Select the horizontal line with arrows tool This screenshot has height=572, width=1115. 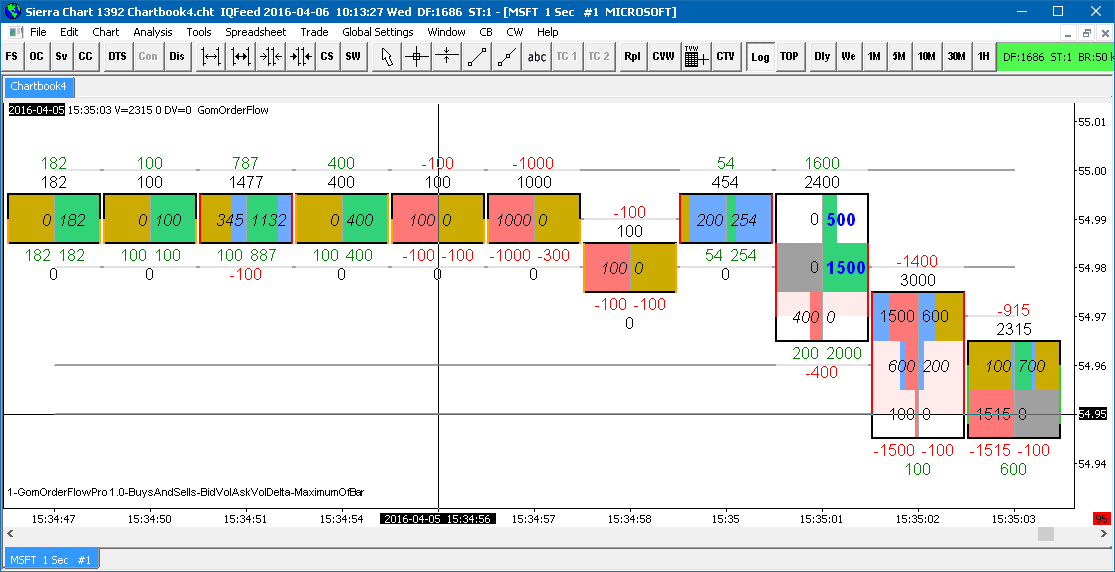[x=446, y=57]
